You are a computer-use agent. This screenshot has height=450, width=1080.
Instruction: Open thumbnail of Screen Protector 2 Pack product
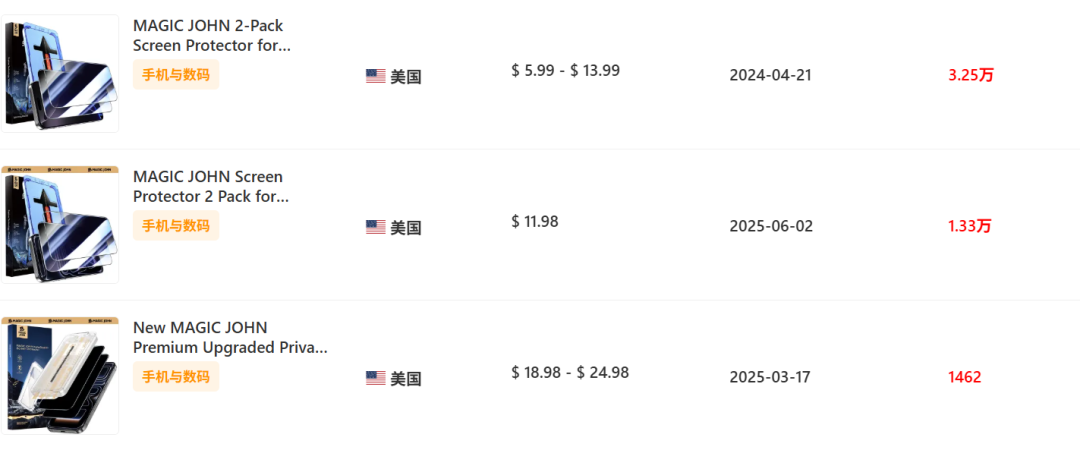[60, 226]
